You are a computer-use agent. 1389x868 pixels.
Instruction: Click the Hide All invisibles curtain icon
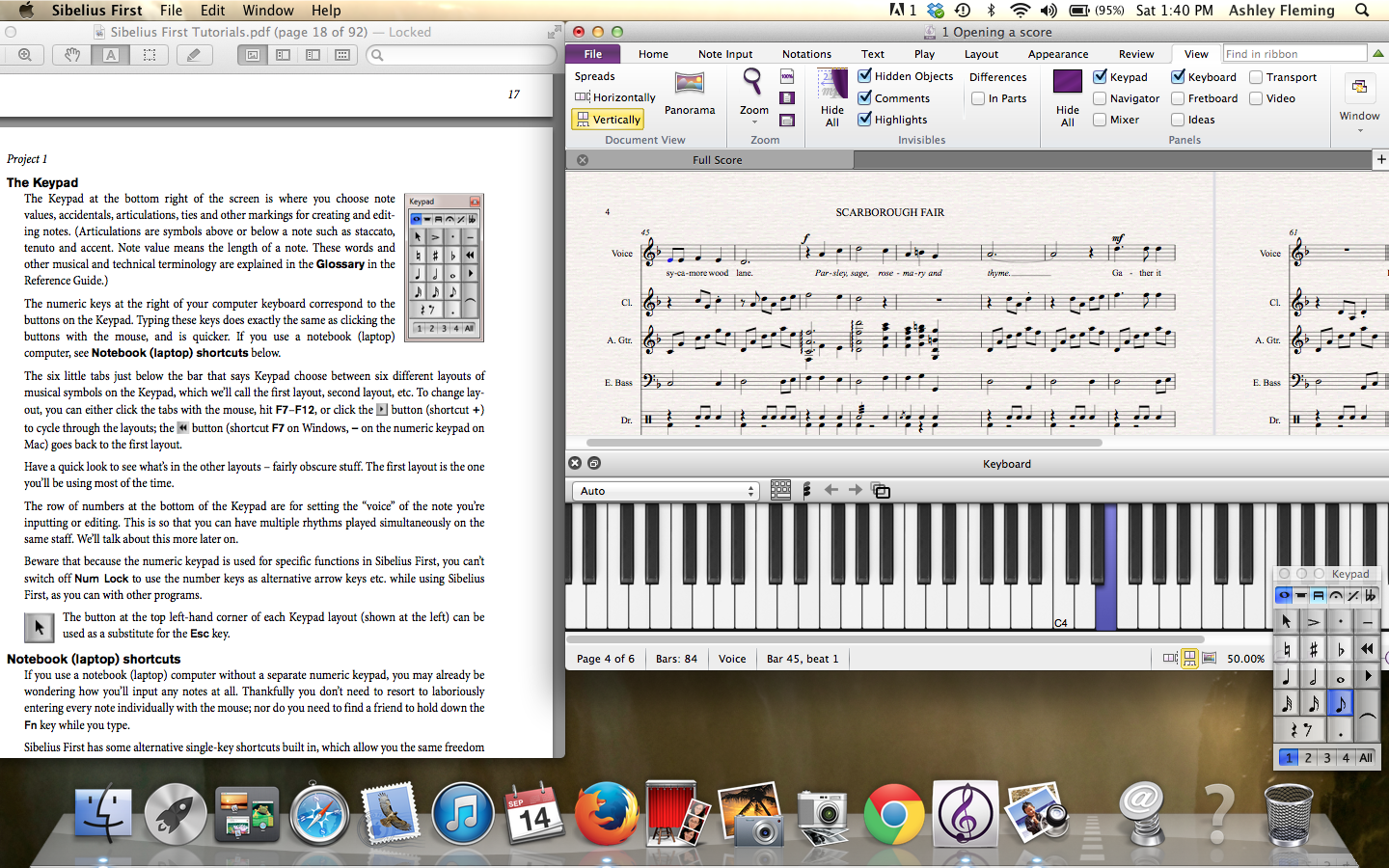tap(832, 84)
